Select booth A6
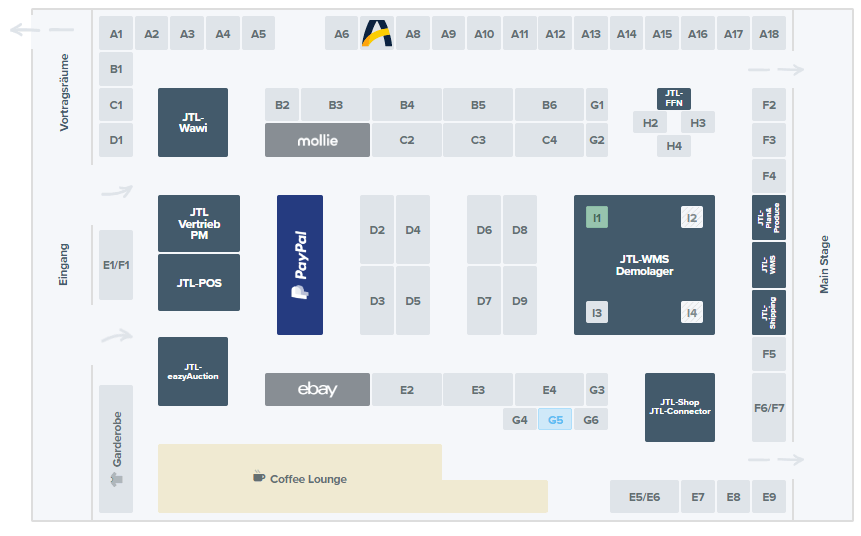Screen dimensions: 861x536 click(342, 34)
